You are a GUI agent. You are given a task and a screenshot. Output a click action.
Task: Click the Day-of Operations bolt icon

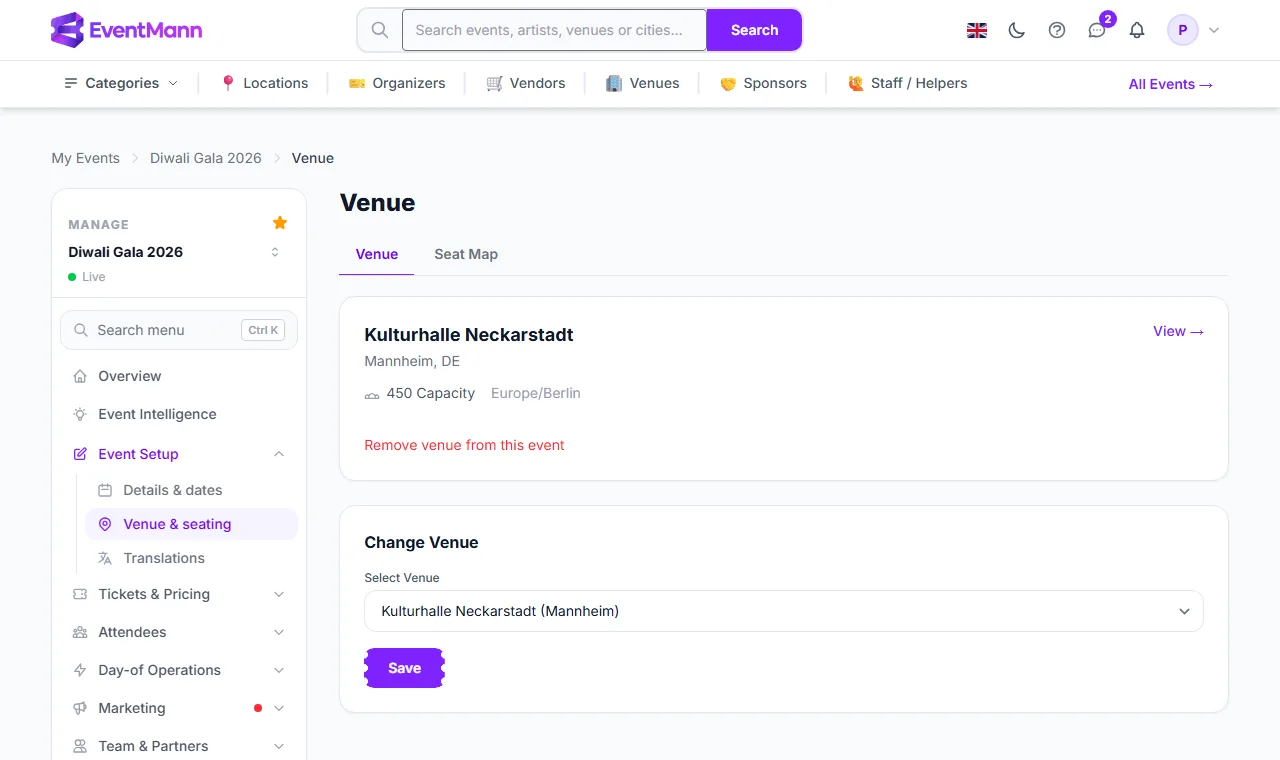point(80,670)
